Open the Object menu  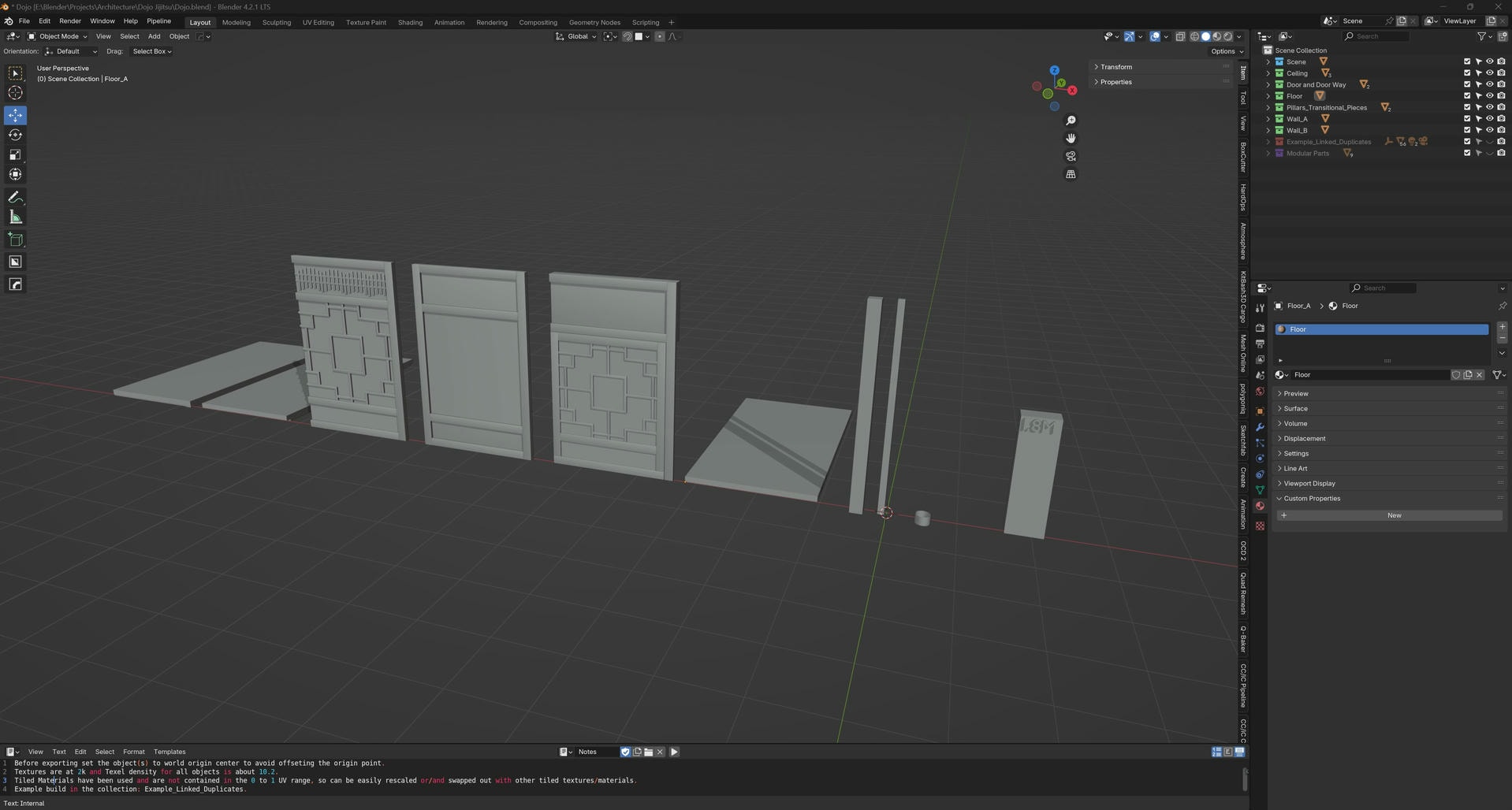pos(178,36)
